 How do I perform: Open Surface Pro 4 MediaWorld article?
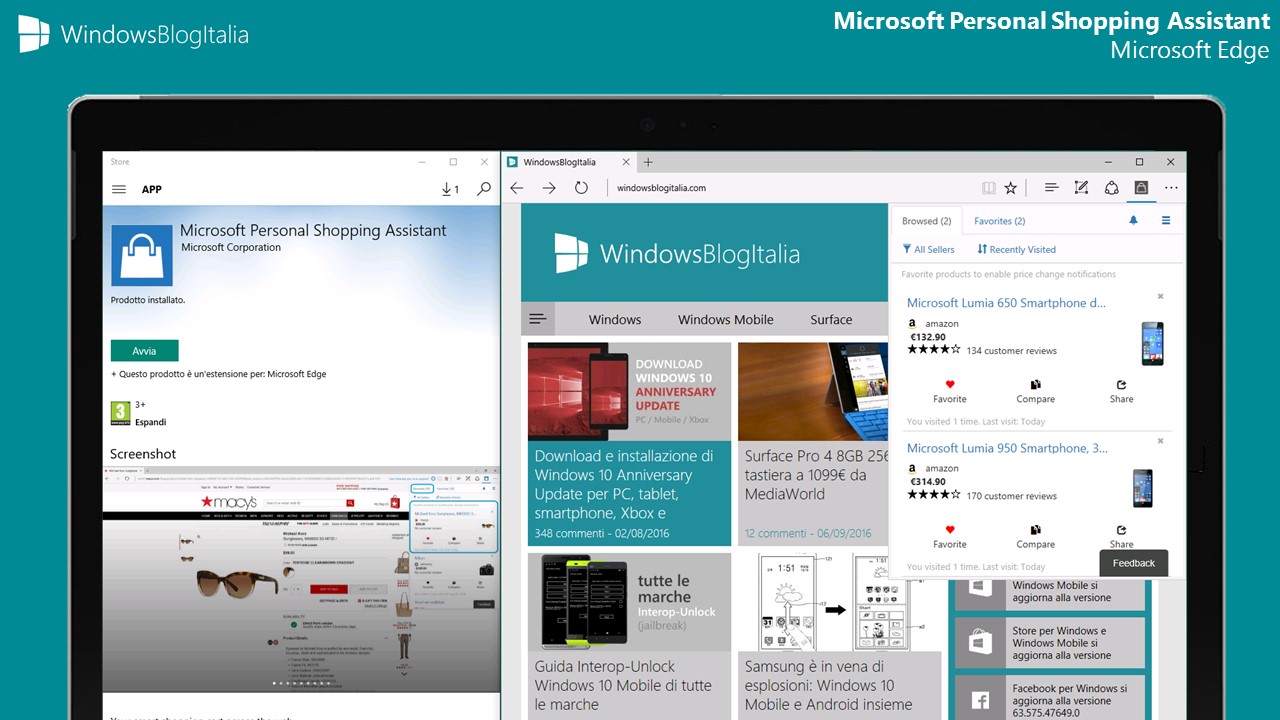point(813,444)
